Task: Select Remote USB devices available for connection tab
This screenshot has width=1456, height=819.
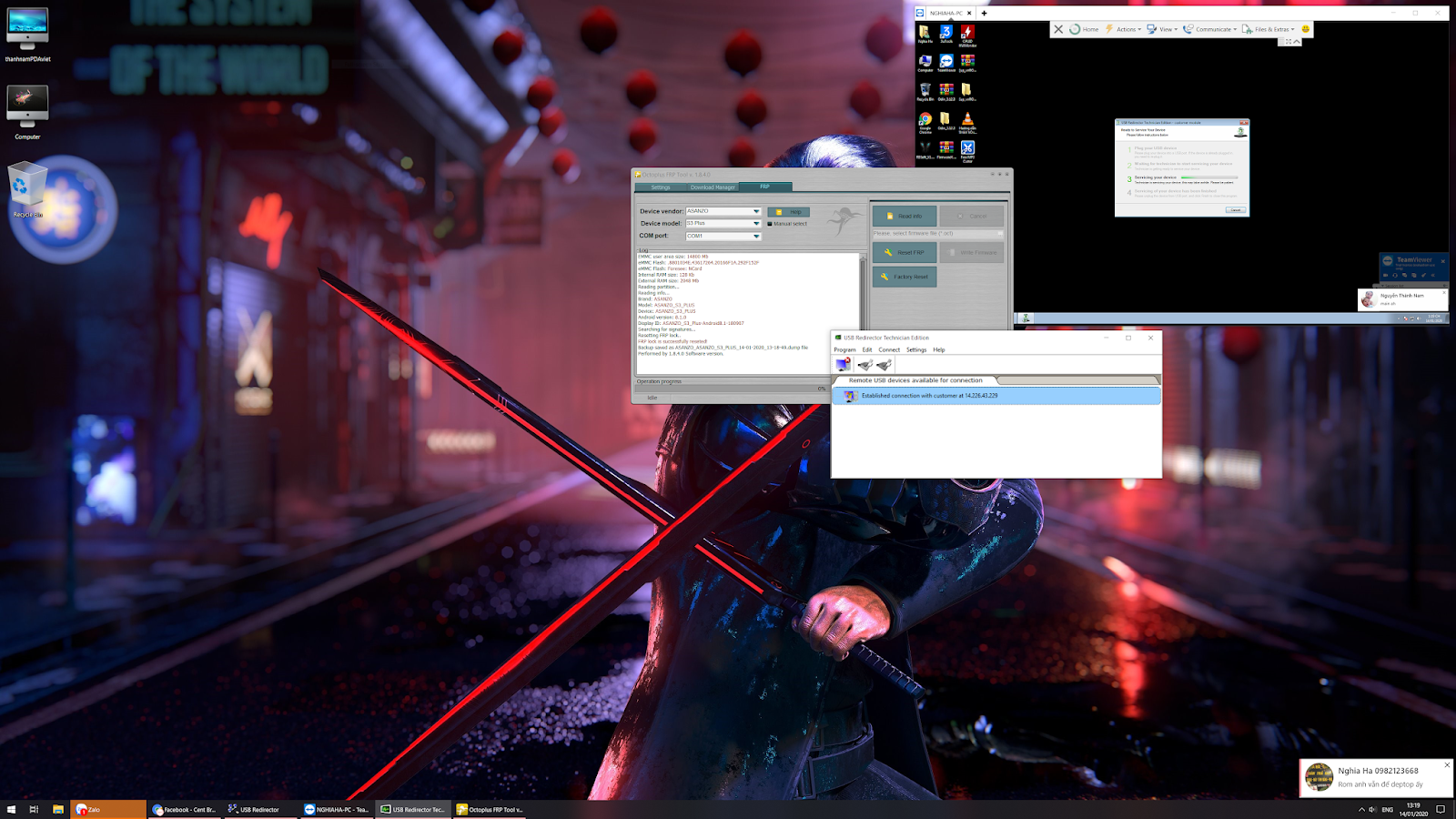Action: (x=915, y=380)
